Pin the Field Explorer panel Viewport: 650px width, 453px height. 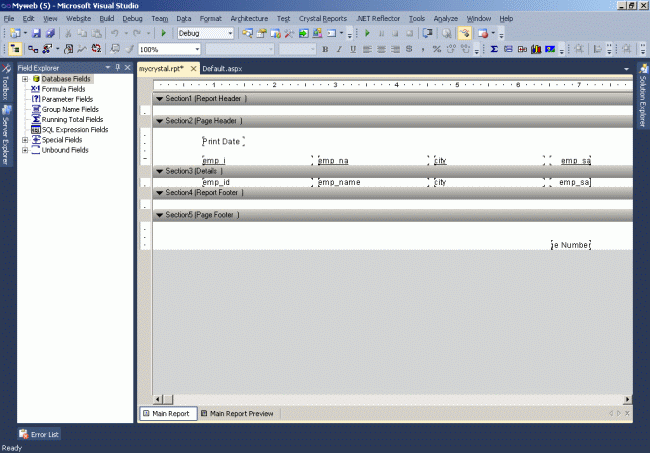point(118,67)
